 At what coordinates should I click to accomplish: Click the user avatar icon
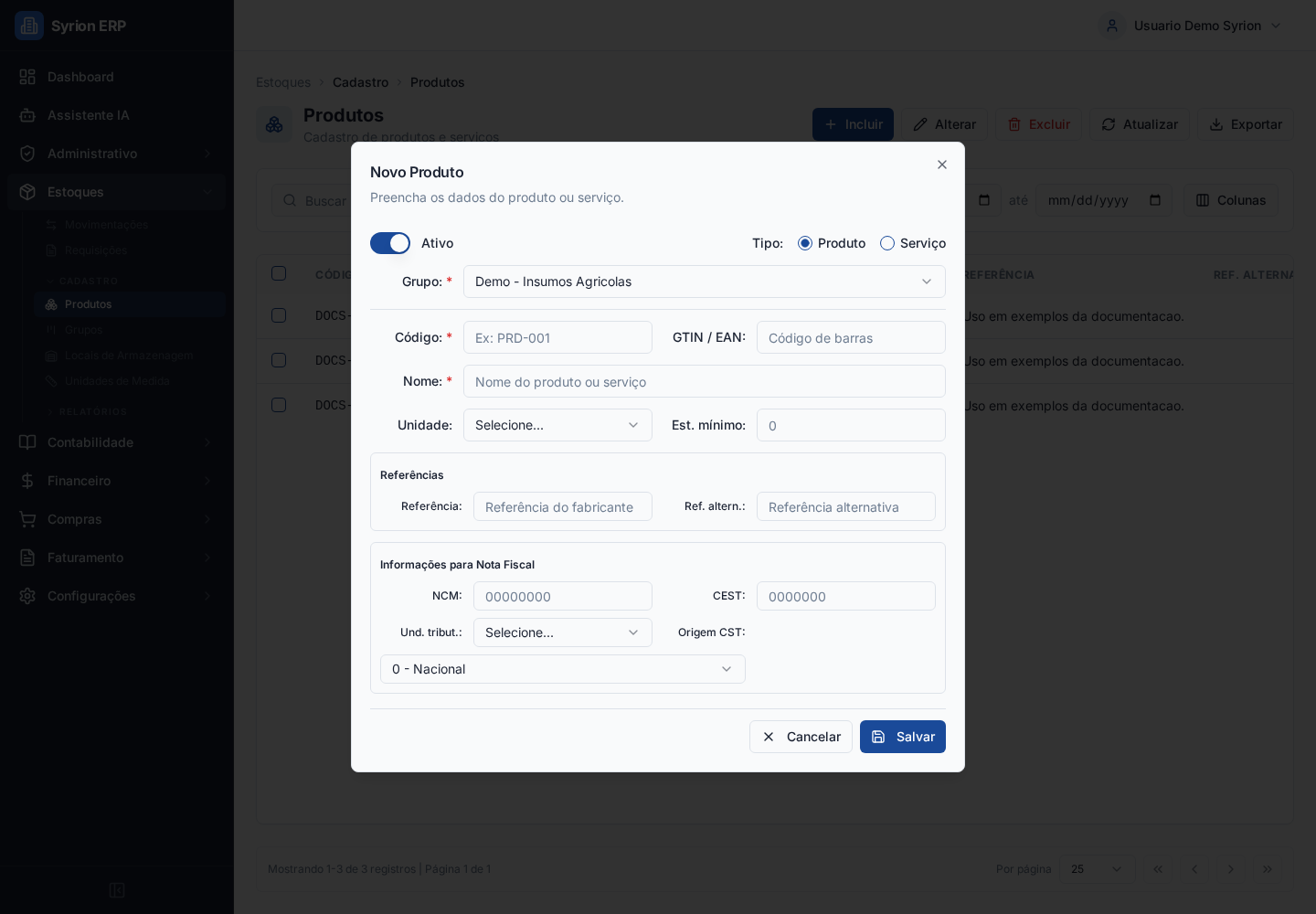coord(1112,26)
